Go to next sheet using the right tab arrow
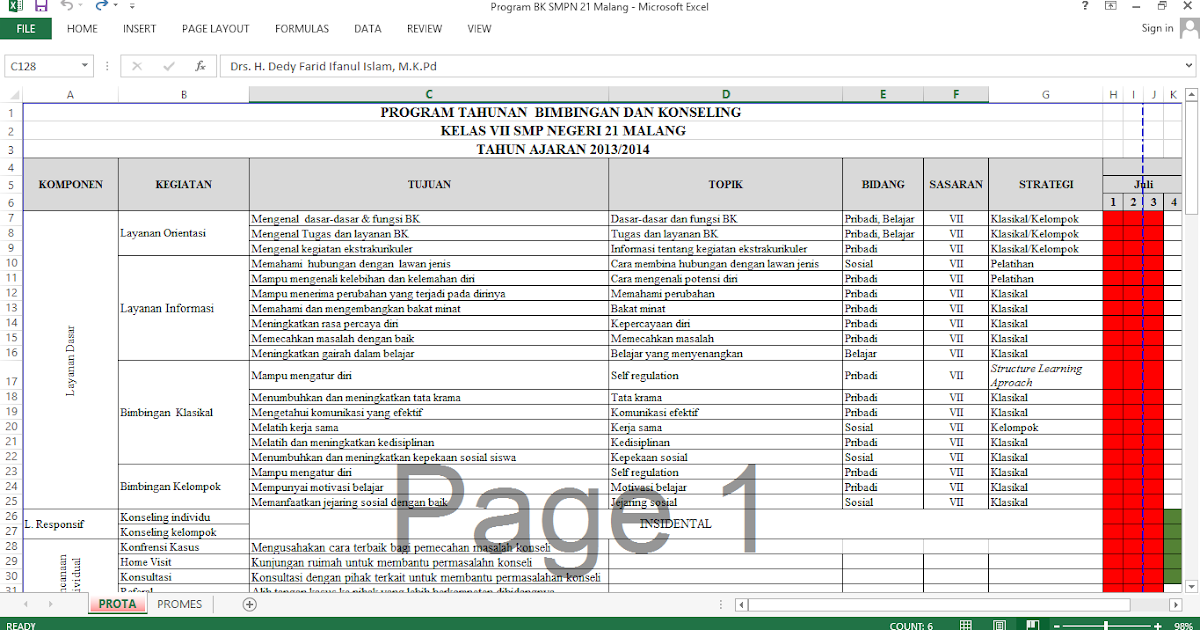 (50, 604)
